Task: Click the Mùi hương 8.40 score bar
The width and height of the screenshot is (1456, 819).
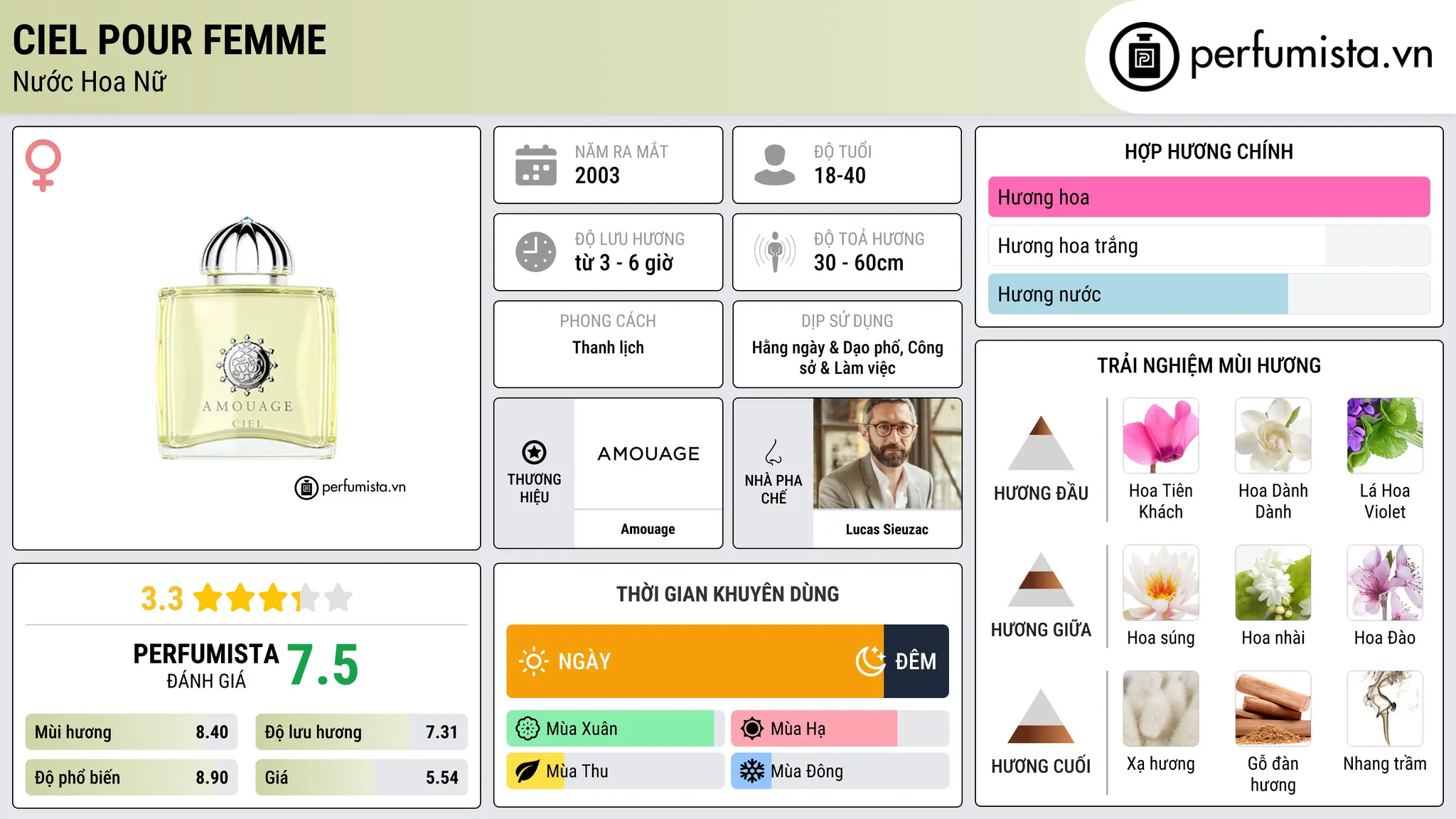Action: pos(132,732)
